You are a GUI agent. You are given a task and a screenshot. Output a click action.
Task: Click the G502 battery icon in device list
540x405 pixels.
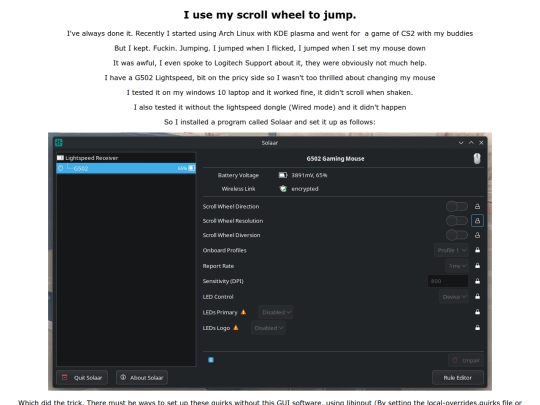point(191,168)
